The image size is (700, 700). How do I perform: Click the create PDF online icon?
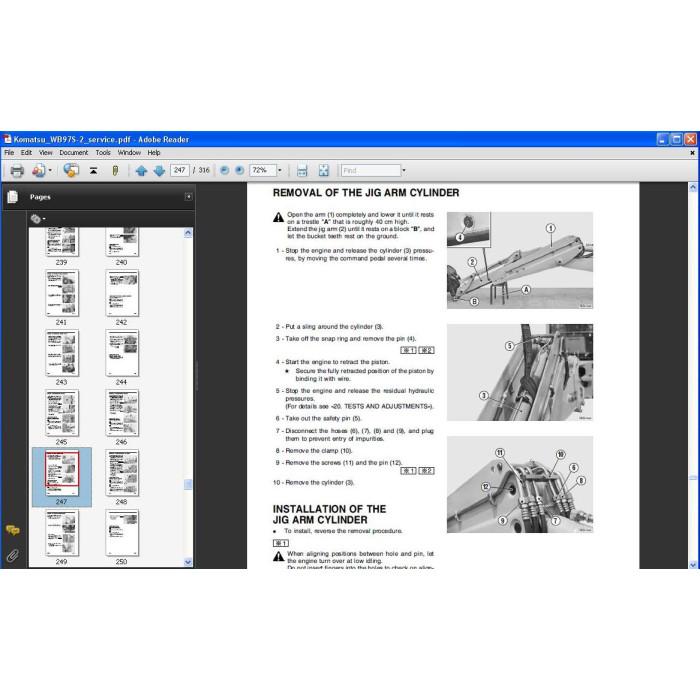(x=38, y=171)
